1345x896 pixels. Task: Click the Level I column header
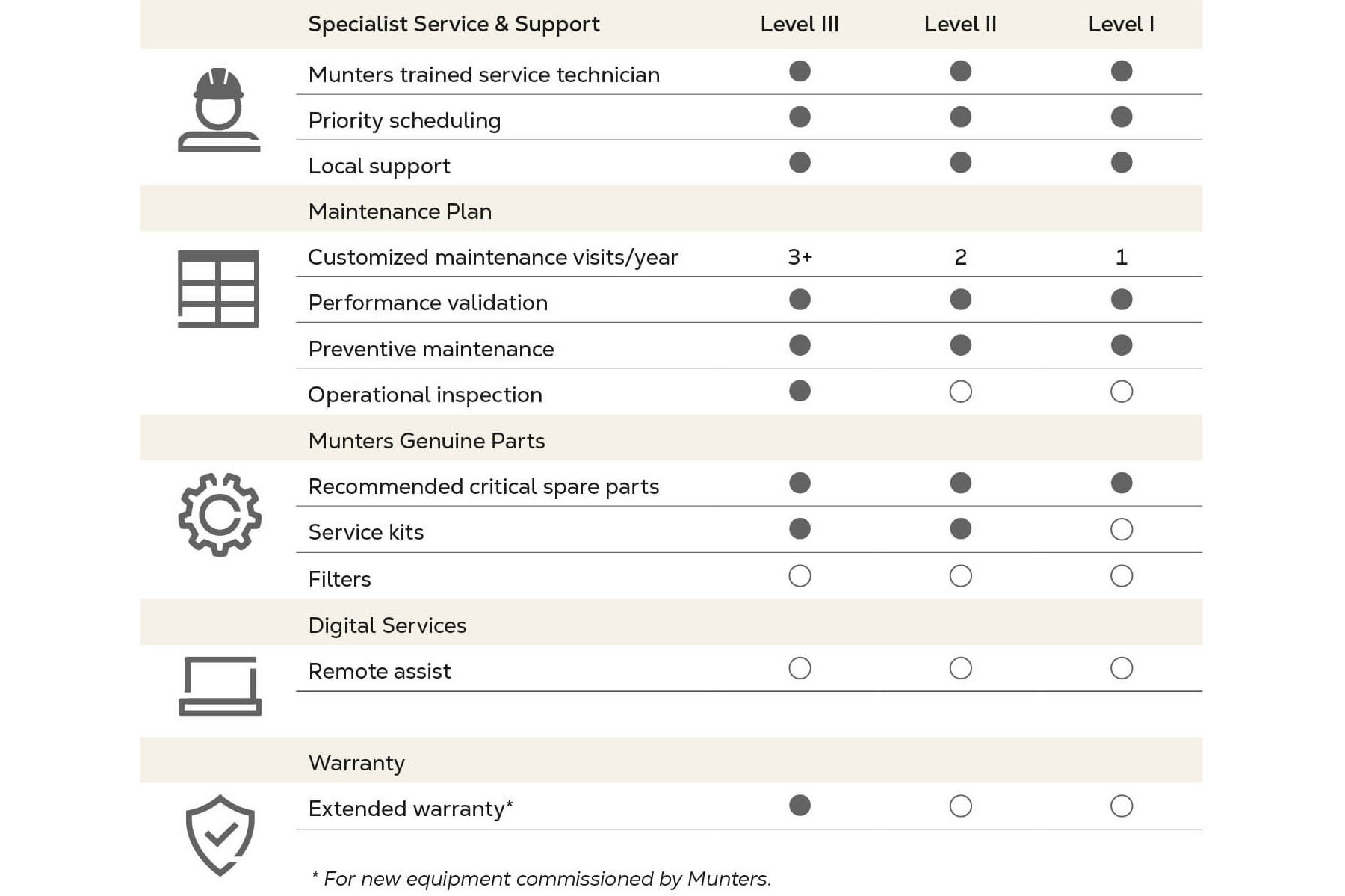(1121, 25)
